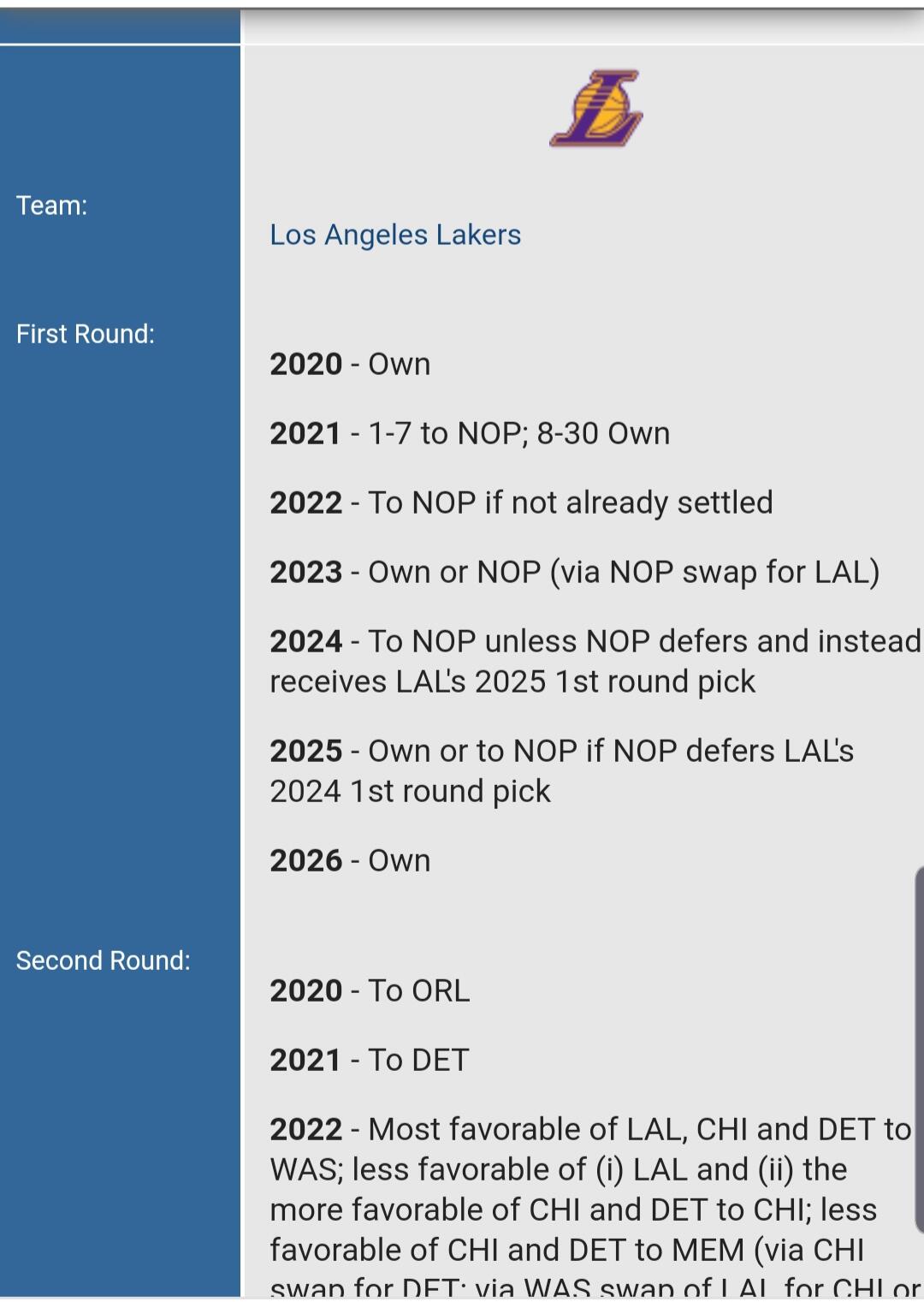The width and height of the screenshot is (924, 1302).
Task: Click the bold 2024 year label
Action: tap(306, 641)
